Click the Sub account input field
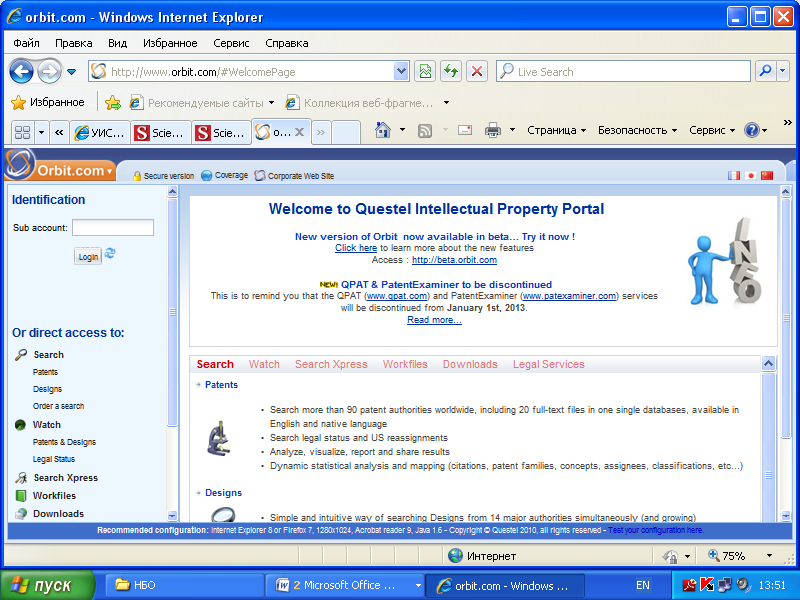 click(x=113, y=228)
